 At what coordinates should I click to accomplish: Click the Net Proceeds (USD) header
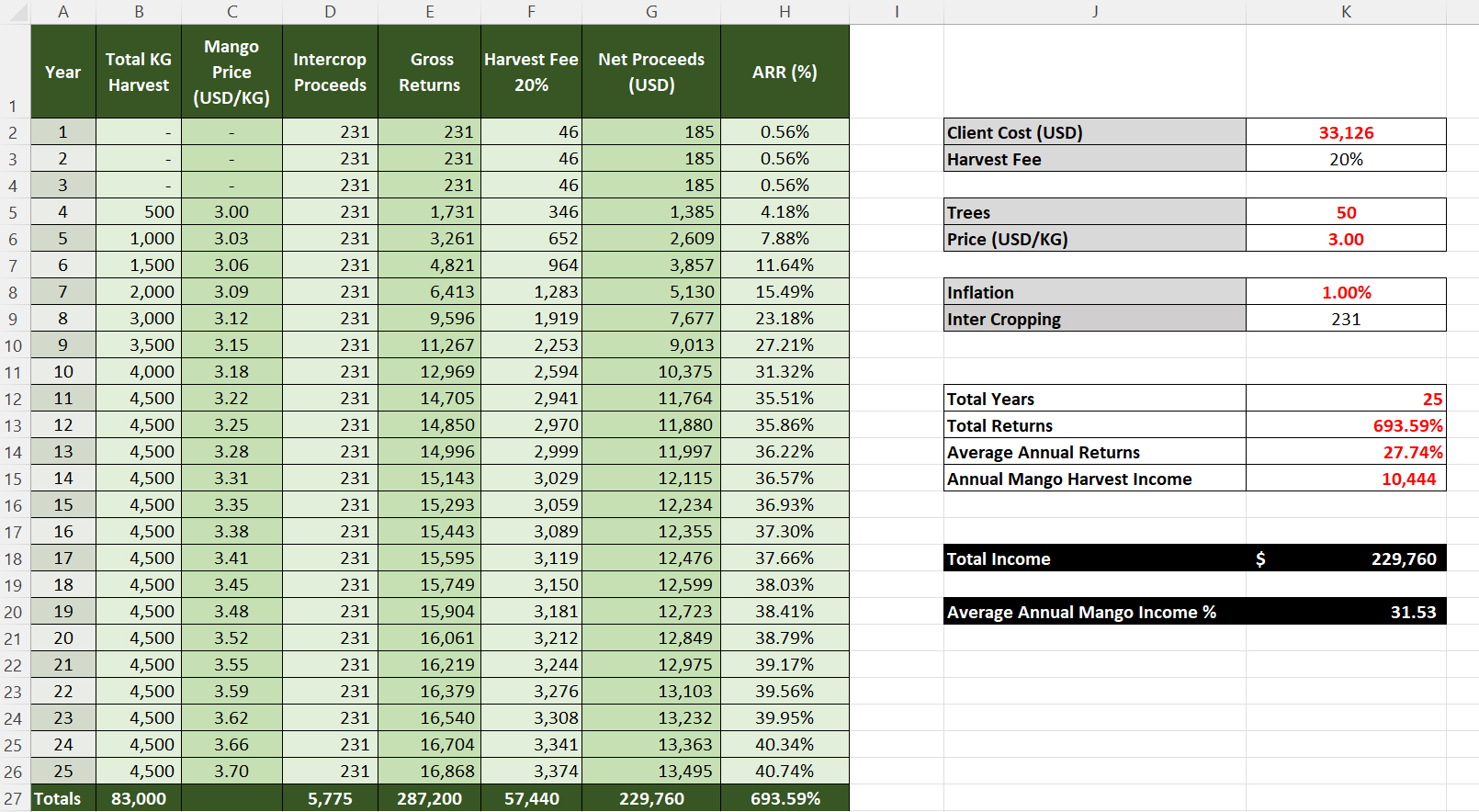click(x=651, y=72)
